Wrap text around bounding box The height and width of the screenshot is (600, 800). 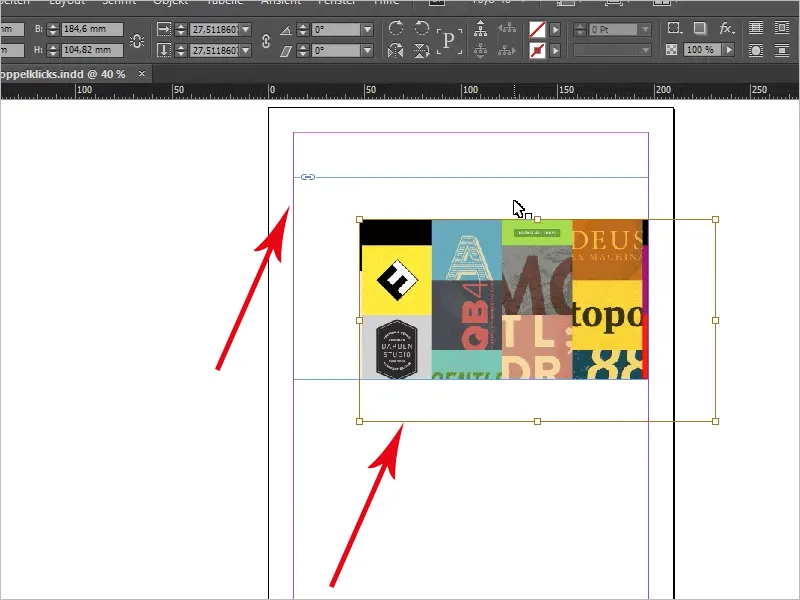tap(782, 28)
